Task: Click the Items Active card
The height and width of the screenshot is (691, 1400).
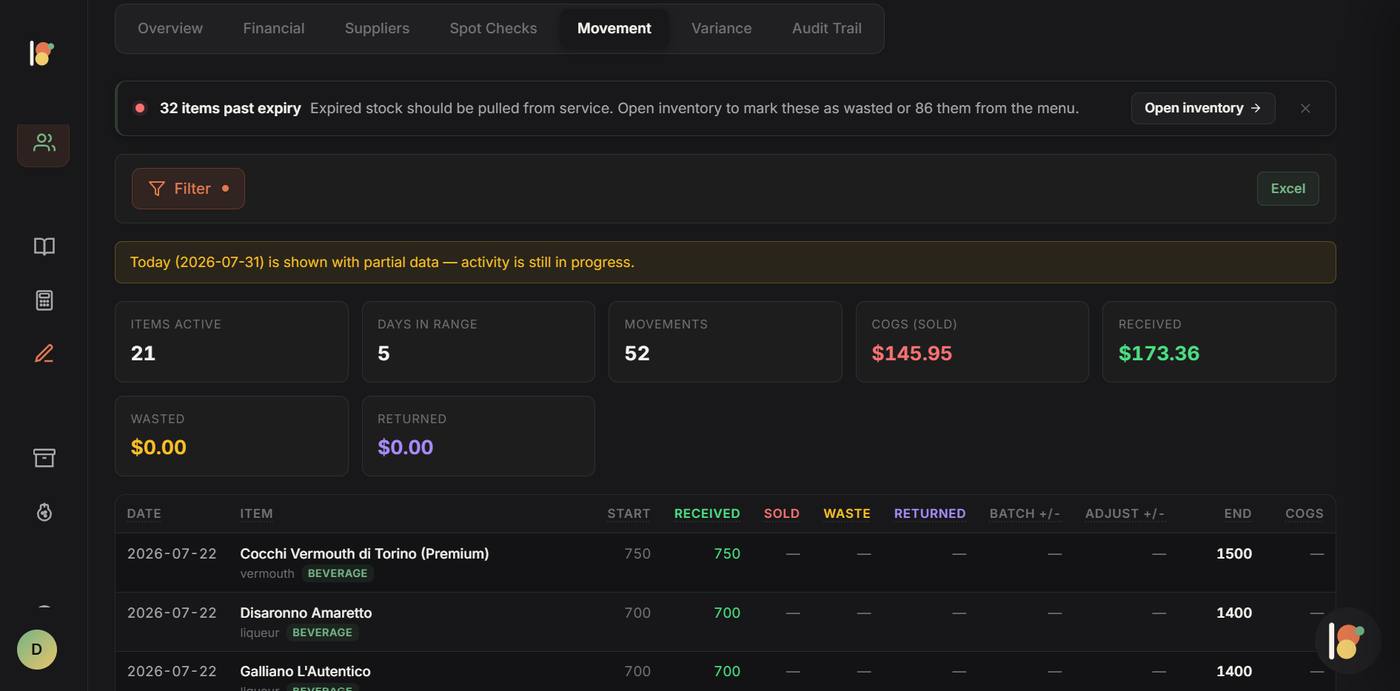Action: pyautogui.click(x=232, y=342)
